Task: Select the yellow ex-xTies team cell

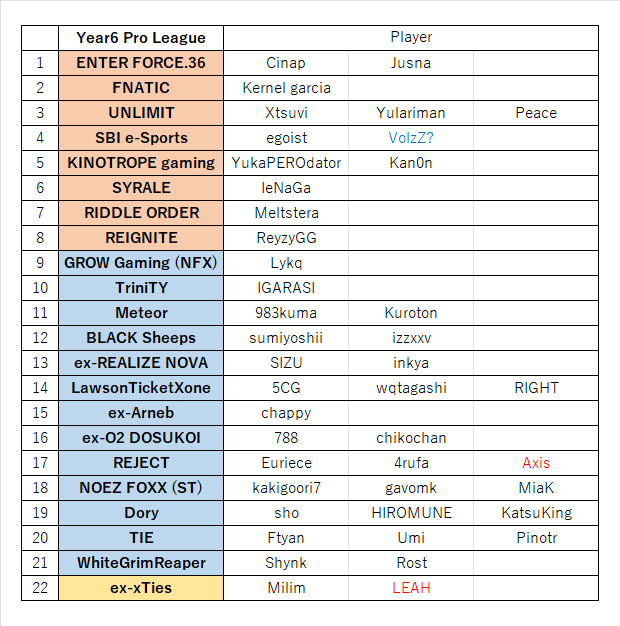Action: click(x=141, y=588)
